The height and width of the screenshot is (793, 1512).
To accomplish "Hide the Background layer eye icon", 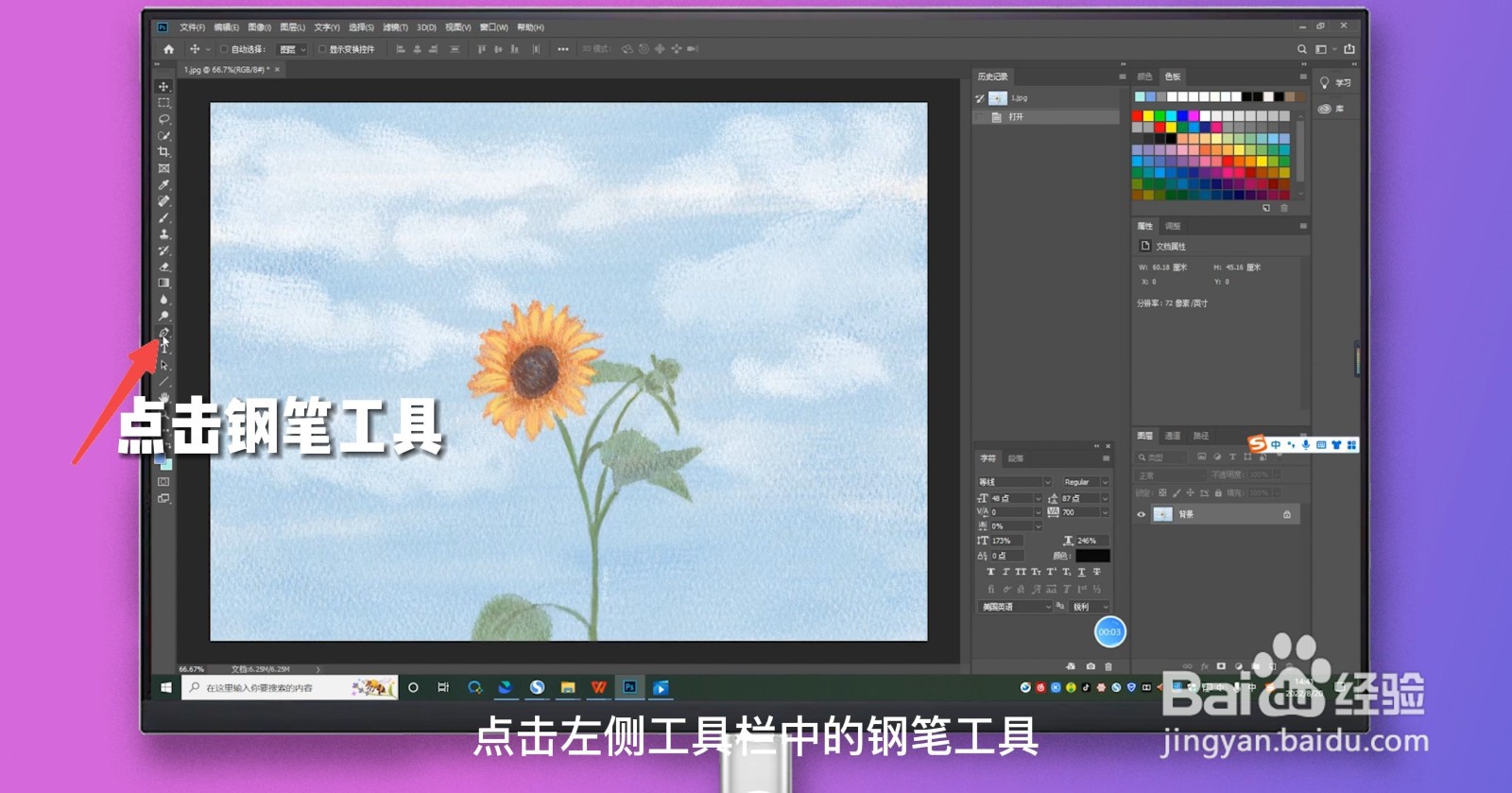I will coord(1141,514).
